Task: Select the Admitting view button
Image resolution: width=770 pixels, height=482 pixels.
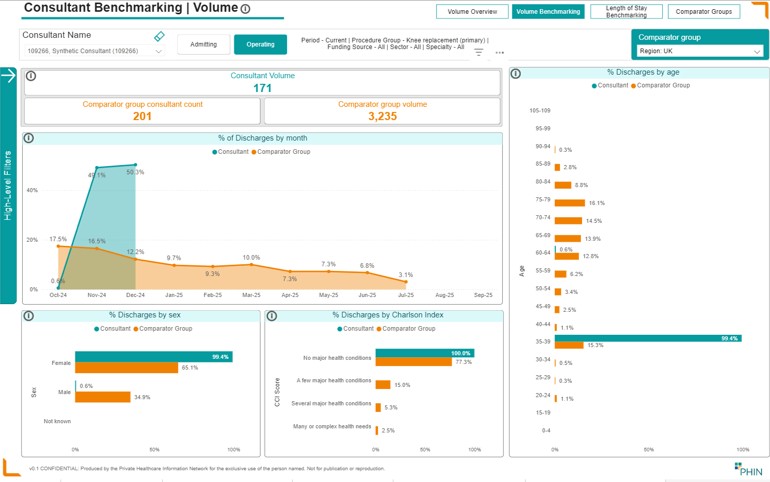Action: [x=203, y=45]
